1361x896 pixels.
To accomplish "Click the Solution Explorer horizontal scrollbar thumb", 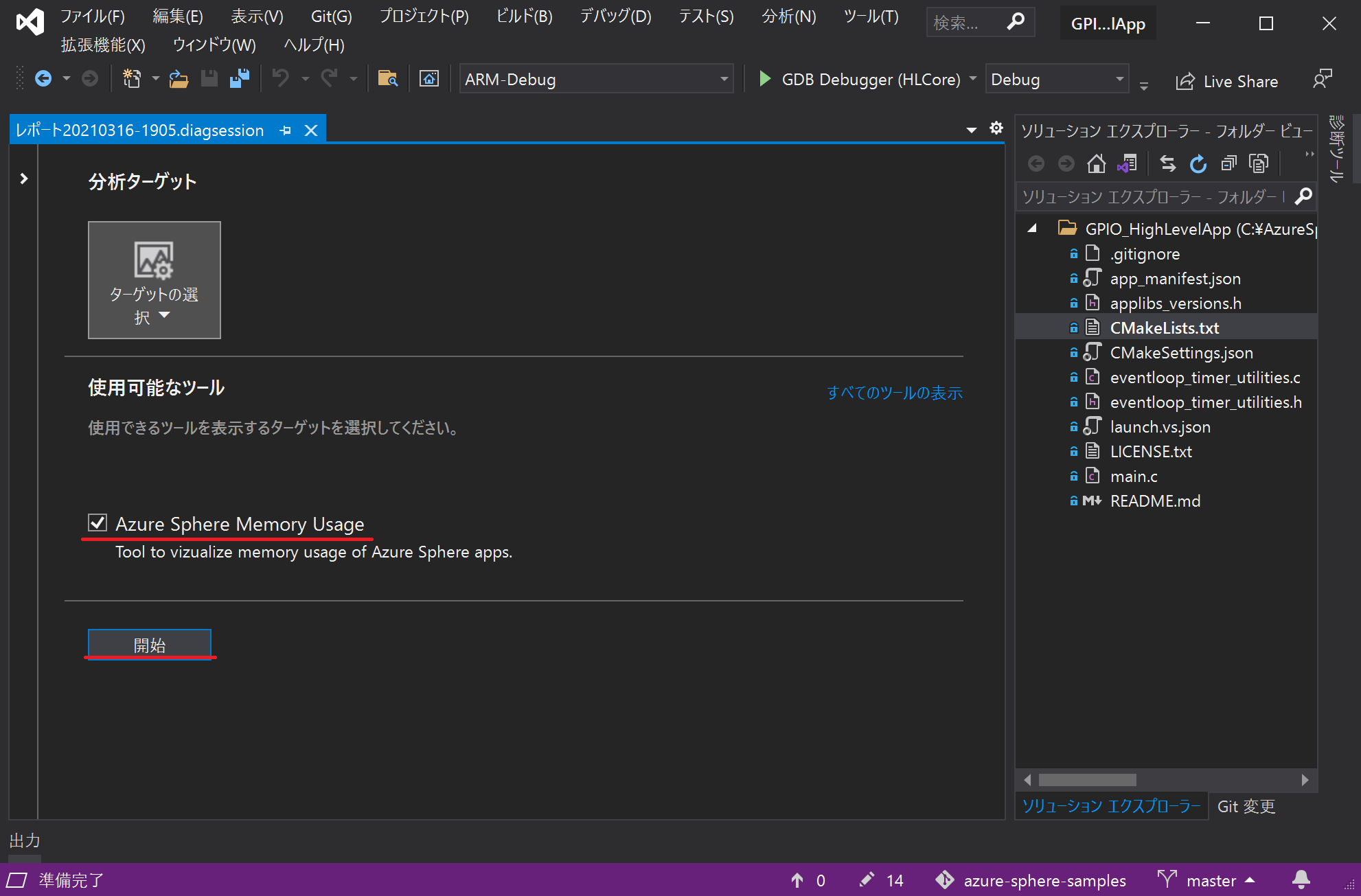I will coord(1087,780).
